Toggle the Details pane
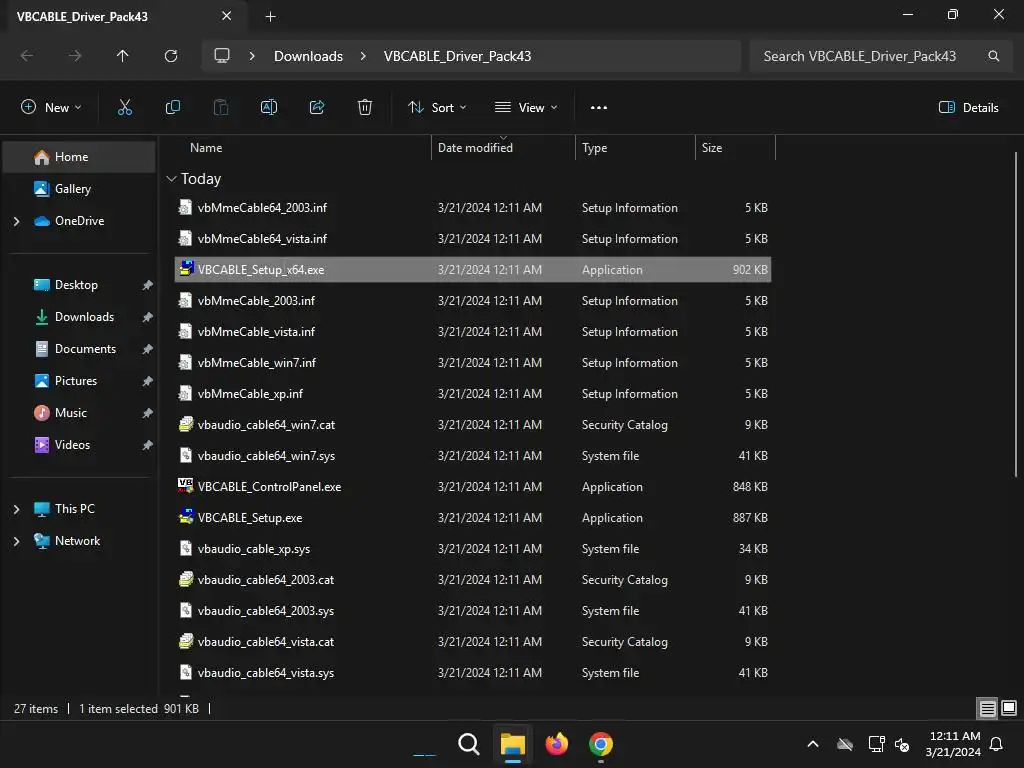This screenshot has width=1024, height=768. 968,108
